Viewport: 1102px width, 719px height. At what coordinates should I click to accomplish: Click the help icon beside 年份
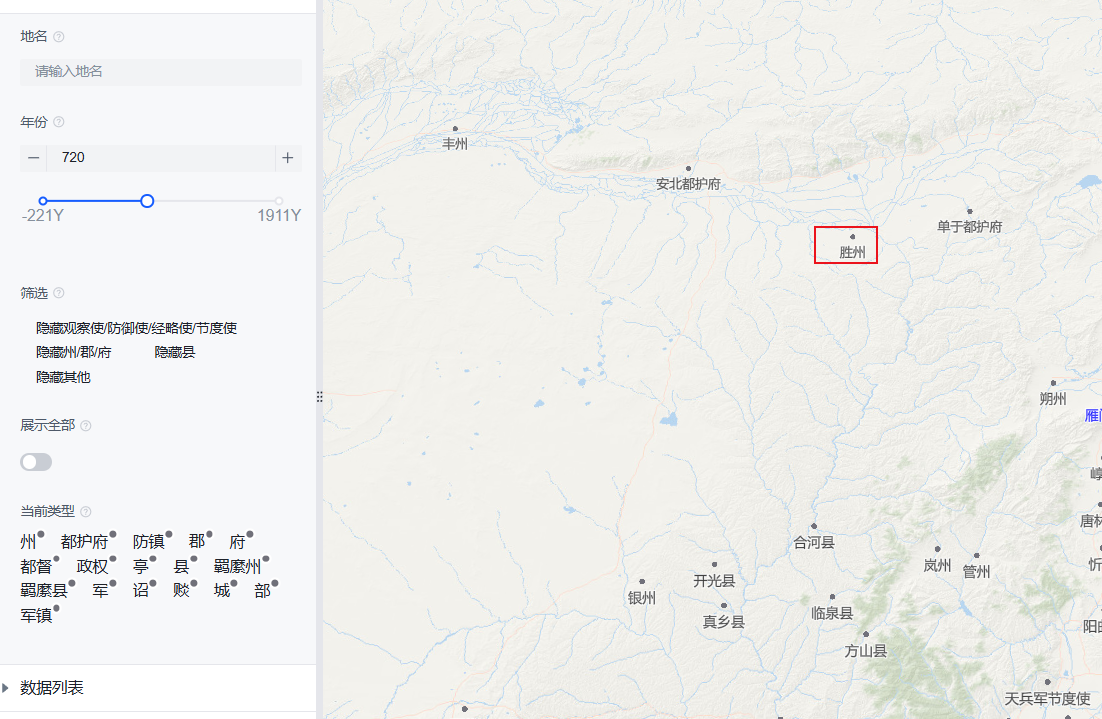[59, 122]
